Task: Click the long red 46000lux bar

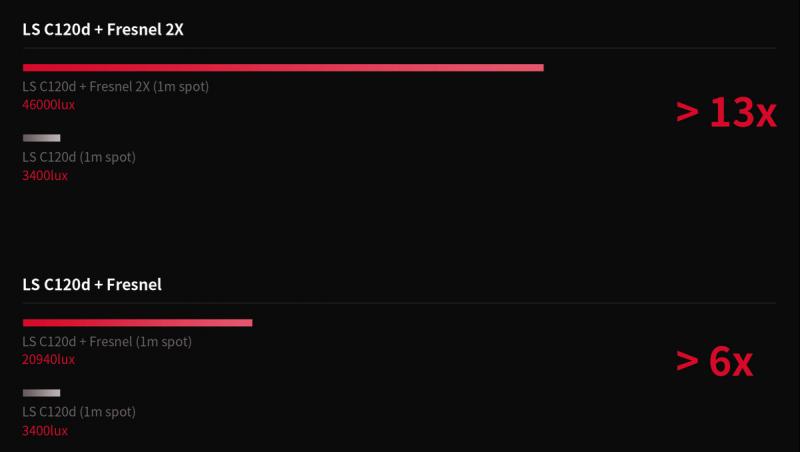Action: coord(283,68)
